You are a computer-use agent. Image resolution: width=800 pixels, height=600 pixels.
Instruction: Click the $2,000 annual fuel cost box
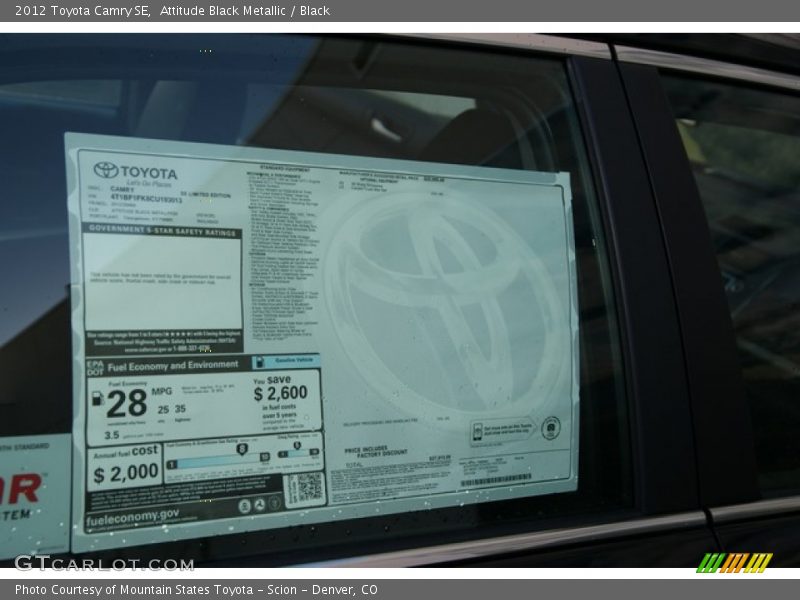[125, 467]
